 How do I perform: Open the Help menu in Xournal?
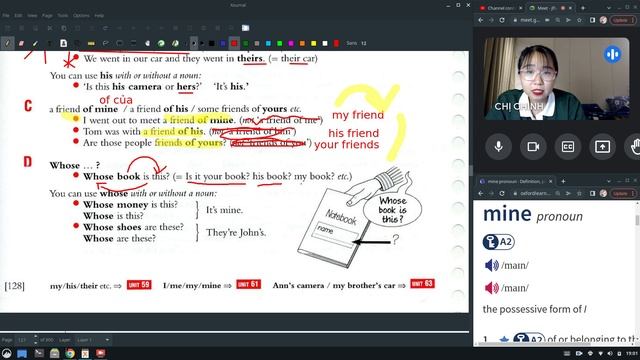pyautogui.click(x=99, y=16)
